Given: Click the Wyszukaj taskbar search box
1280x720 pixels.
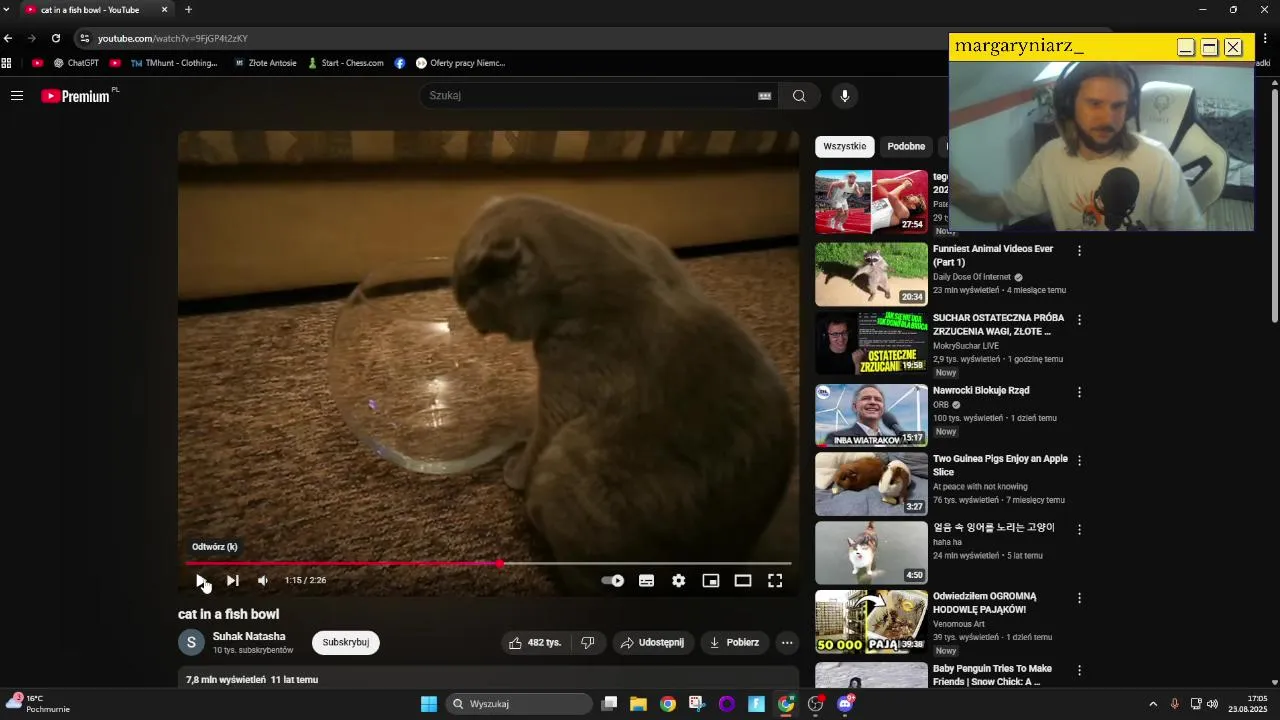Looking at the screenshot, I should 518,704.
